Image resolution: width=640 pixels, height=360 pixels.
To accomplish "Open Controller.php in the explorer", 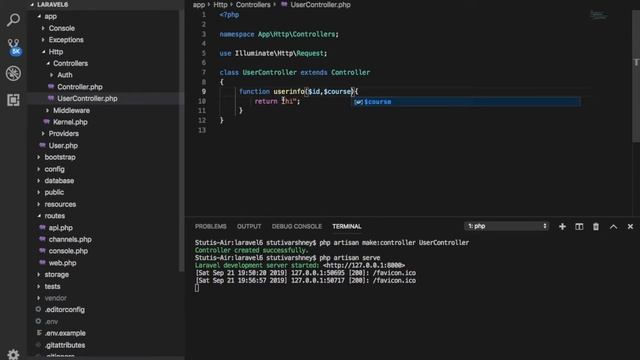I will click(80, 87).
